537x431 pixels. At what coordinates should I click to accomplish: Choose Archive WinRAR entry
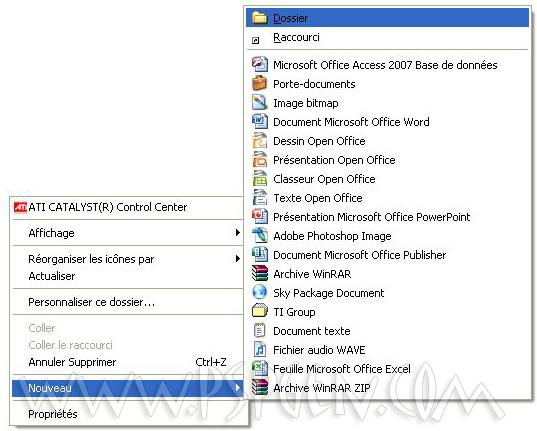click(387, 274)
